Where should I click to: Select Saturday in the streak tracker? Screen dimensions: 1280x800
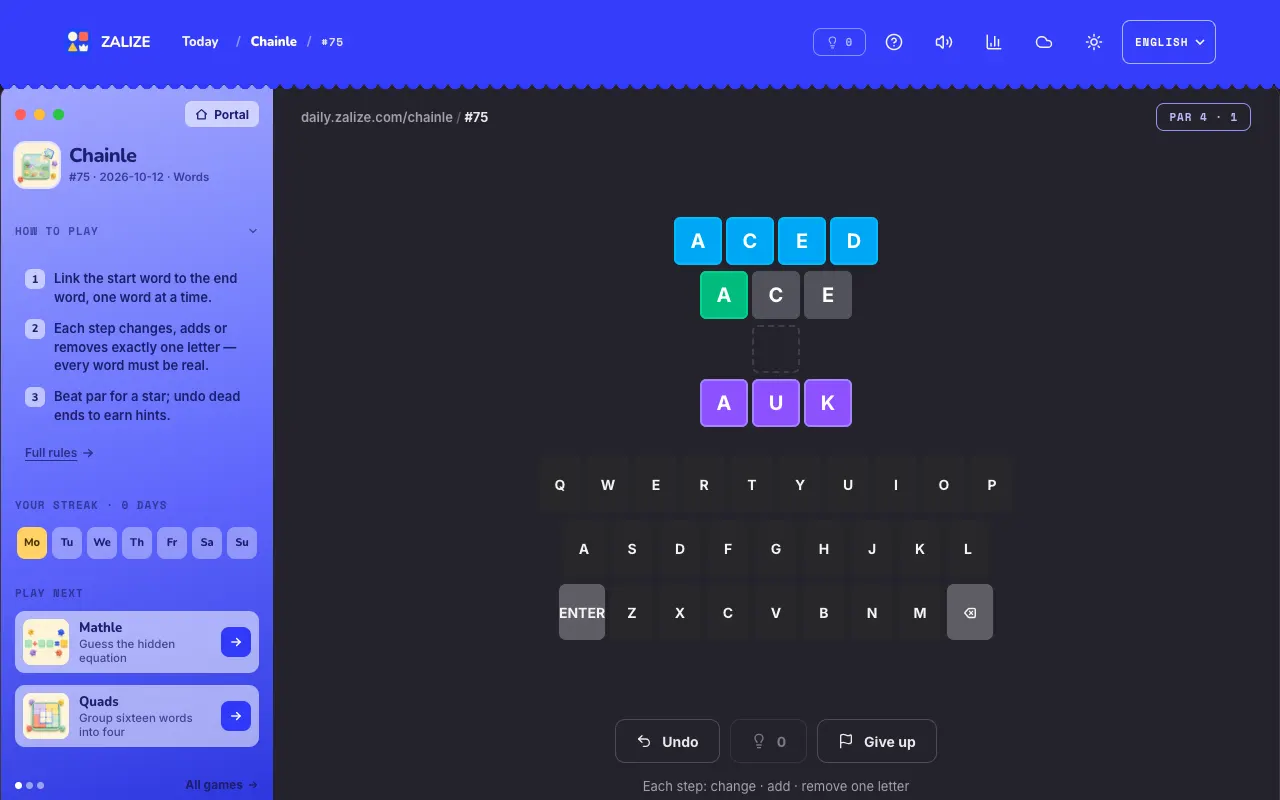click(207, 542)
